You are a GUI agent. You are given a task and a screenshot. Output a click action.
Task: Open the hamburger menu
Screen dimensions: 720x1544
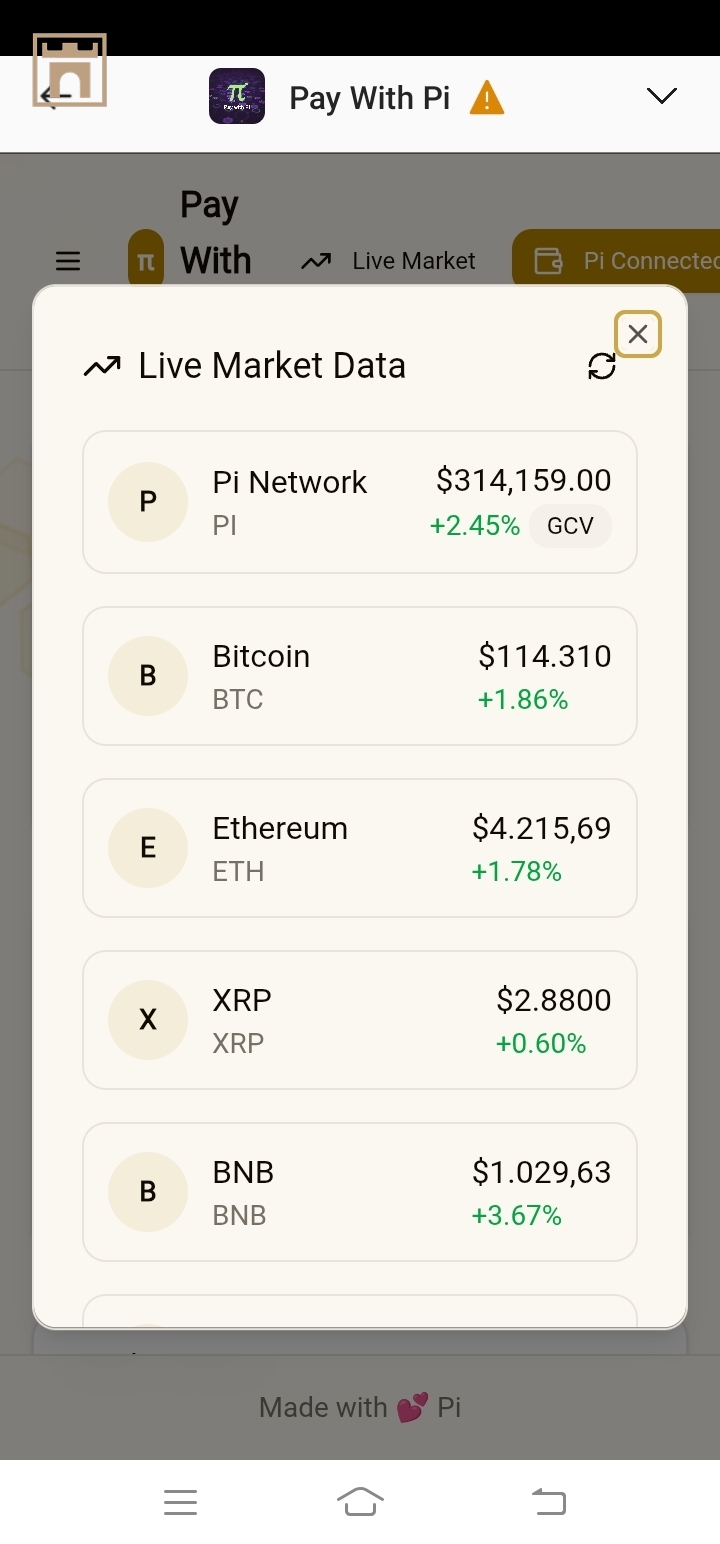coord(68,262)
